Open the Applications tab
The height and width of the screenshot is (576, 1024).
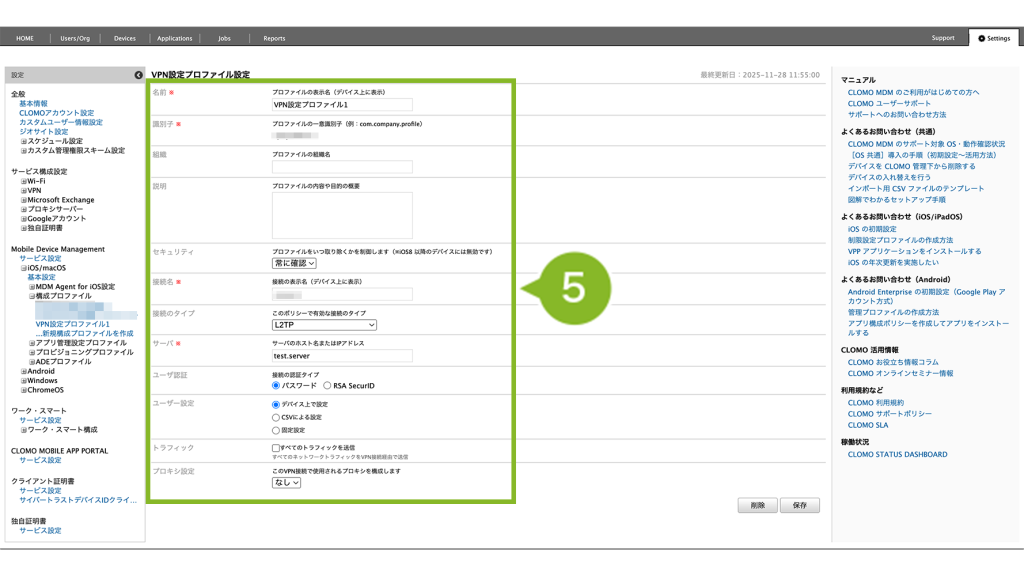click(x=174, y=38)
